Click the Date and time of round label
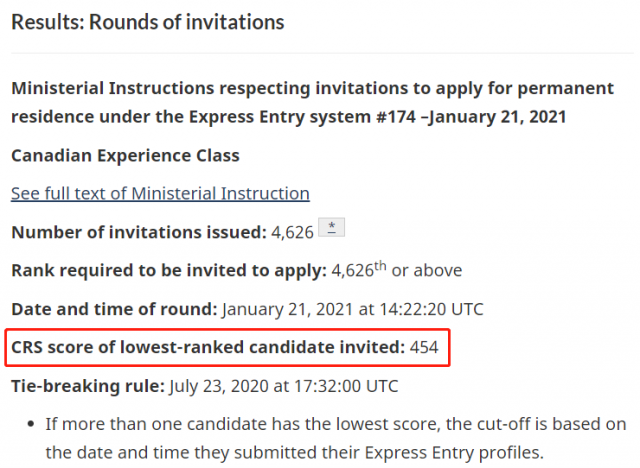 (114, 309)
